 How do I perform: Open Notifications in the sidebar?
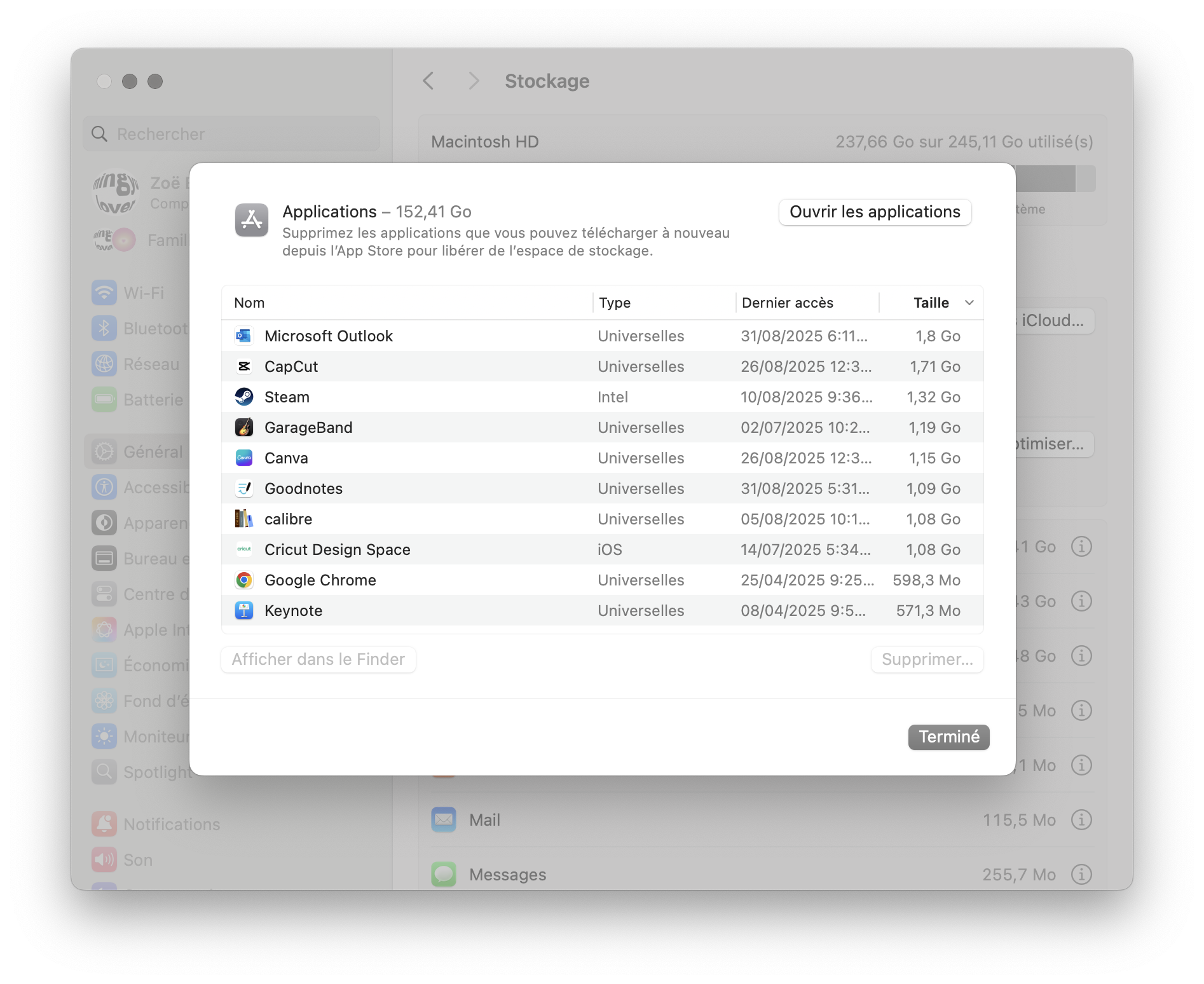(x=171, y=824)
